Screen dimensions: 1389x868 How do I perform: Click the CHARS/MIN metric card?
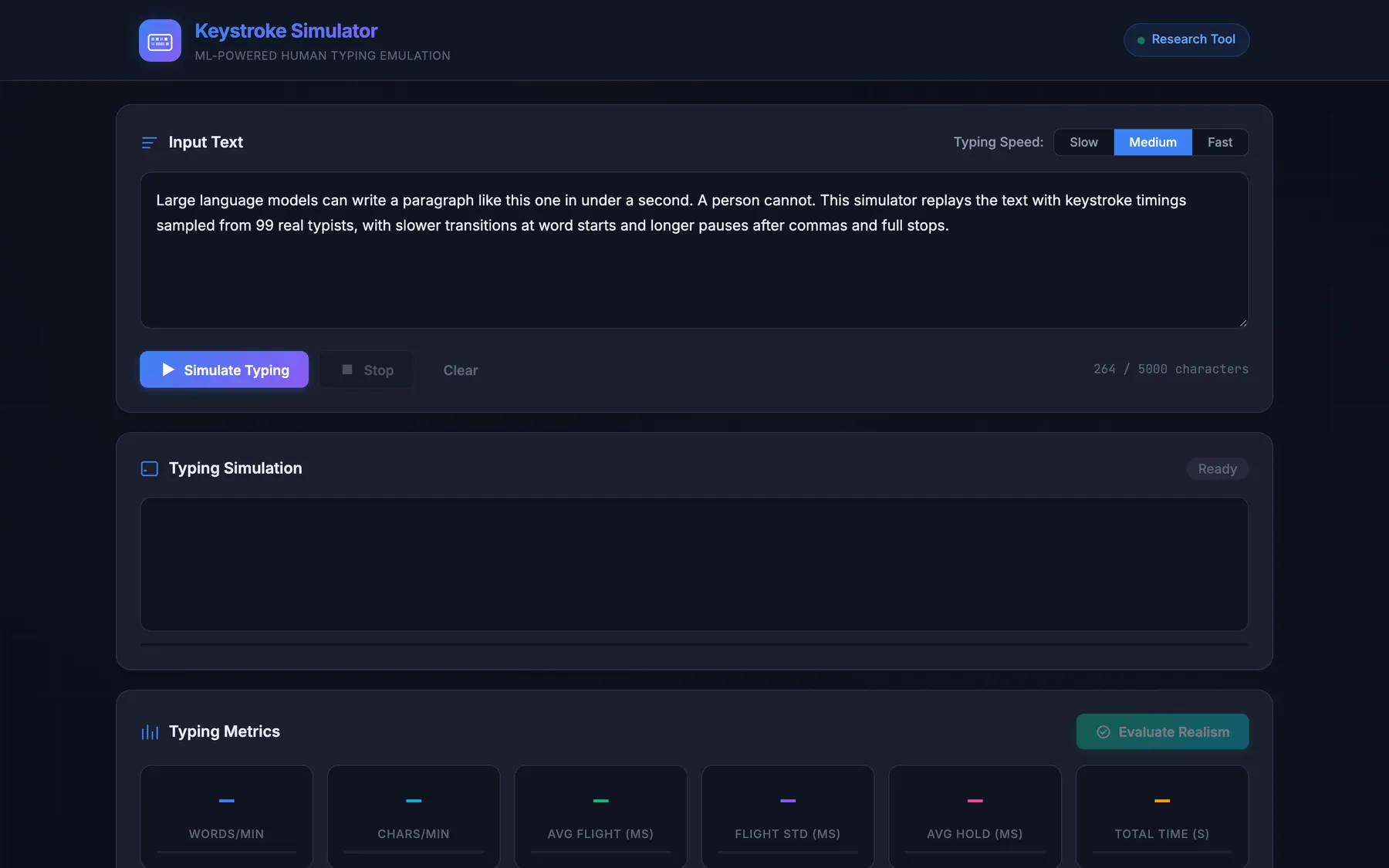tap(414, 816)
